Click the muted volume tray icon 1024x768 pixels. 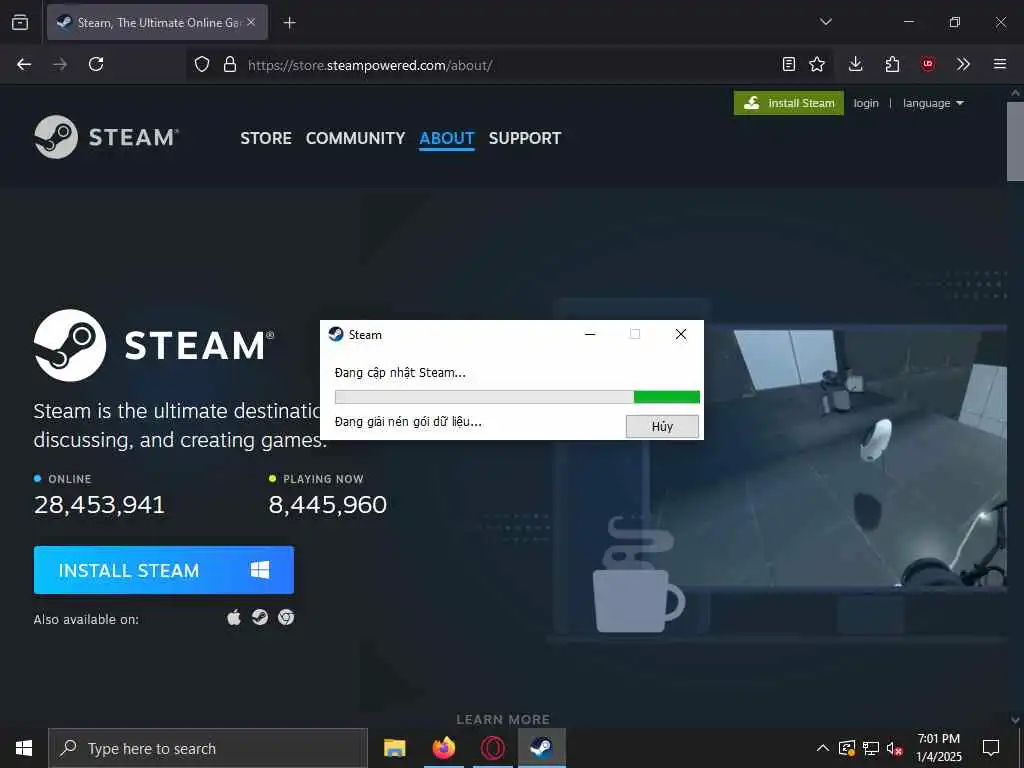click(x=895, y=748)
